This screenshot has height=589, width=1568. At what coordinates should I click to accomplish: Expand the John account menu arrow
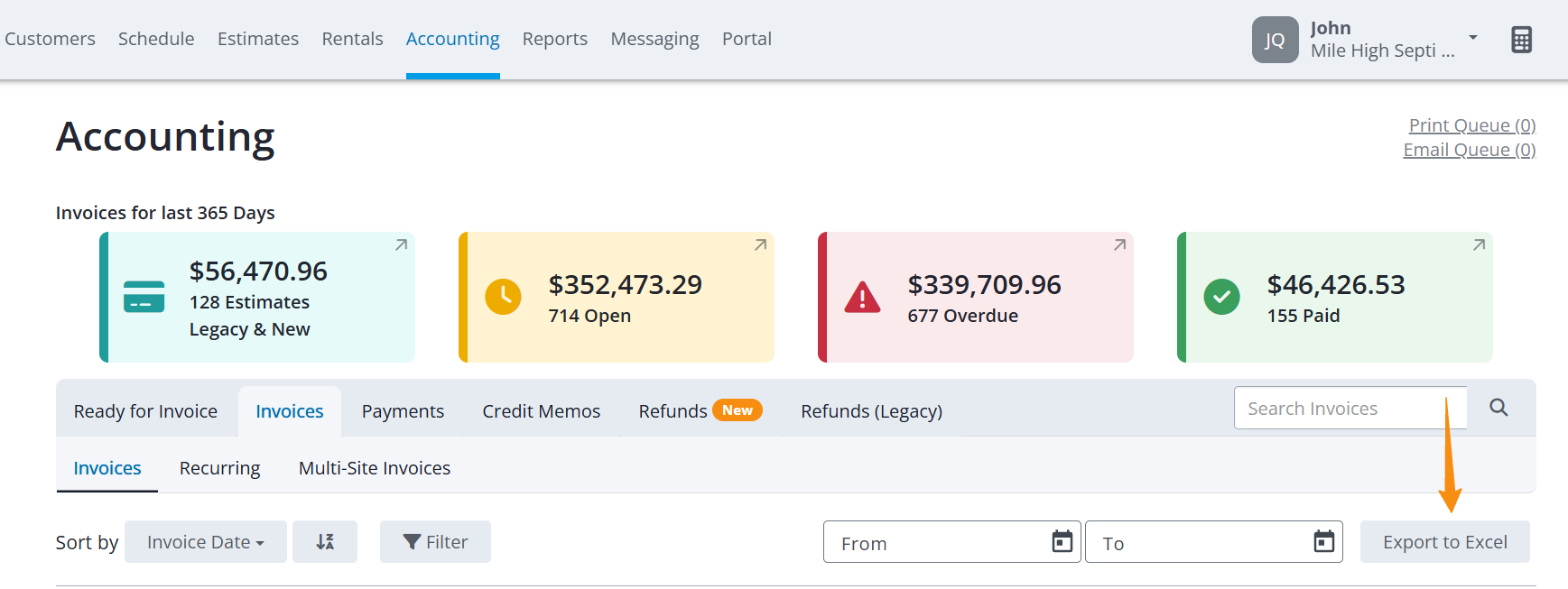[x=1473, y=38]
